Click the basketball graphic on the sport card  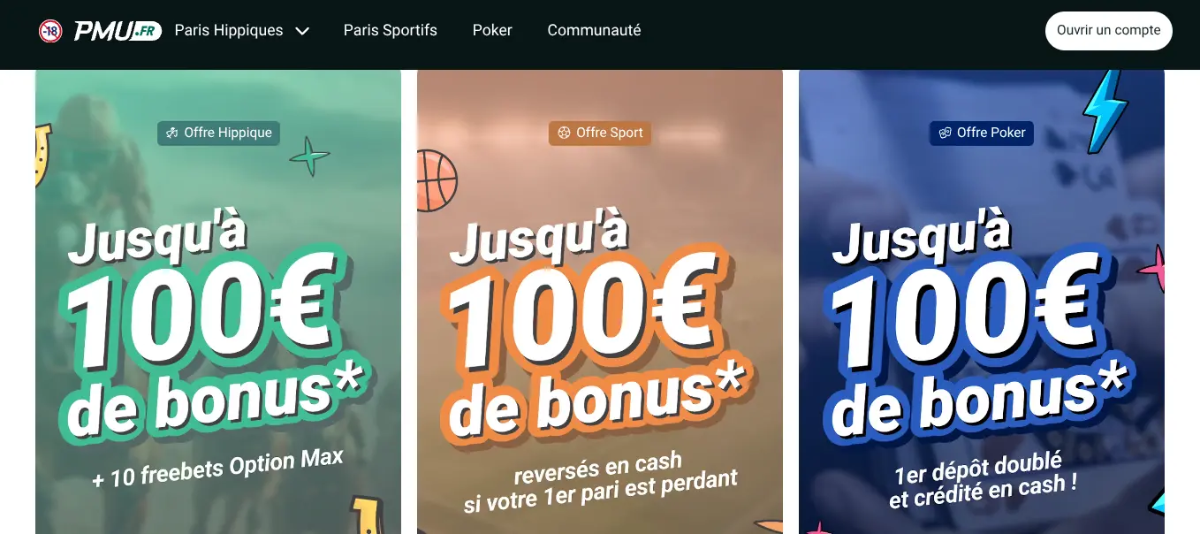pyautogui.click(x=436, y=180)
